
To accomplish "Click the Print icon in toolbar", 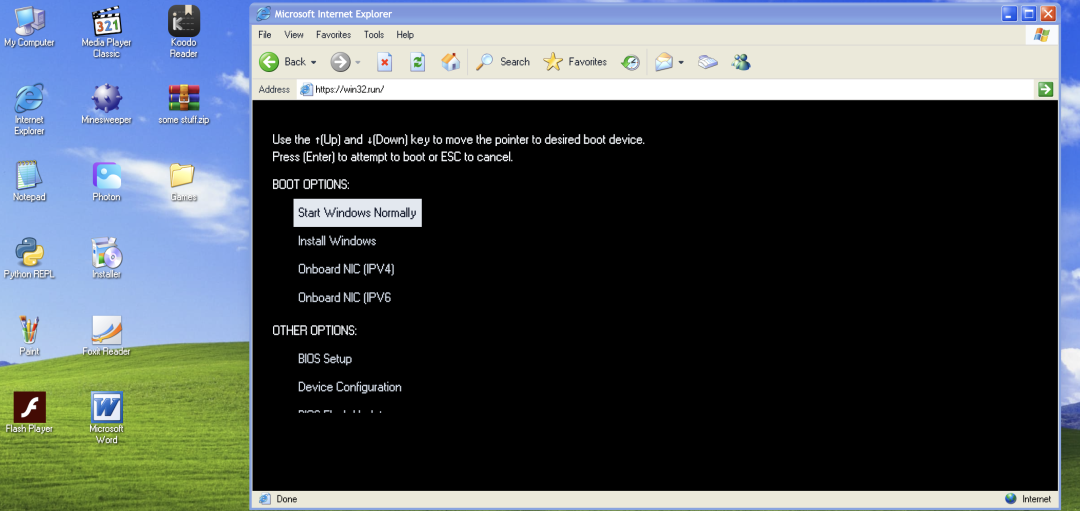I will pos(708,62).
